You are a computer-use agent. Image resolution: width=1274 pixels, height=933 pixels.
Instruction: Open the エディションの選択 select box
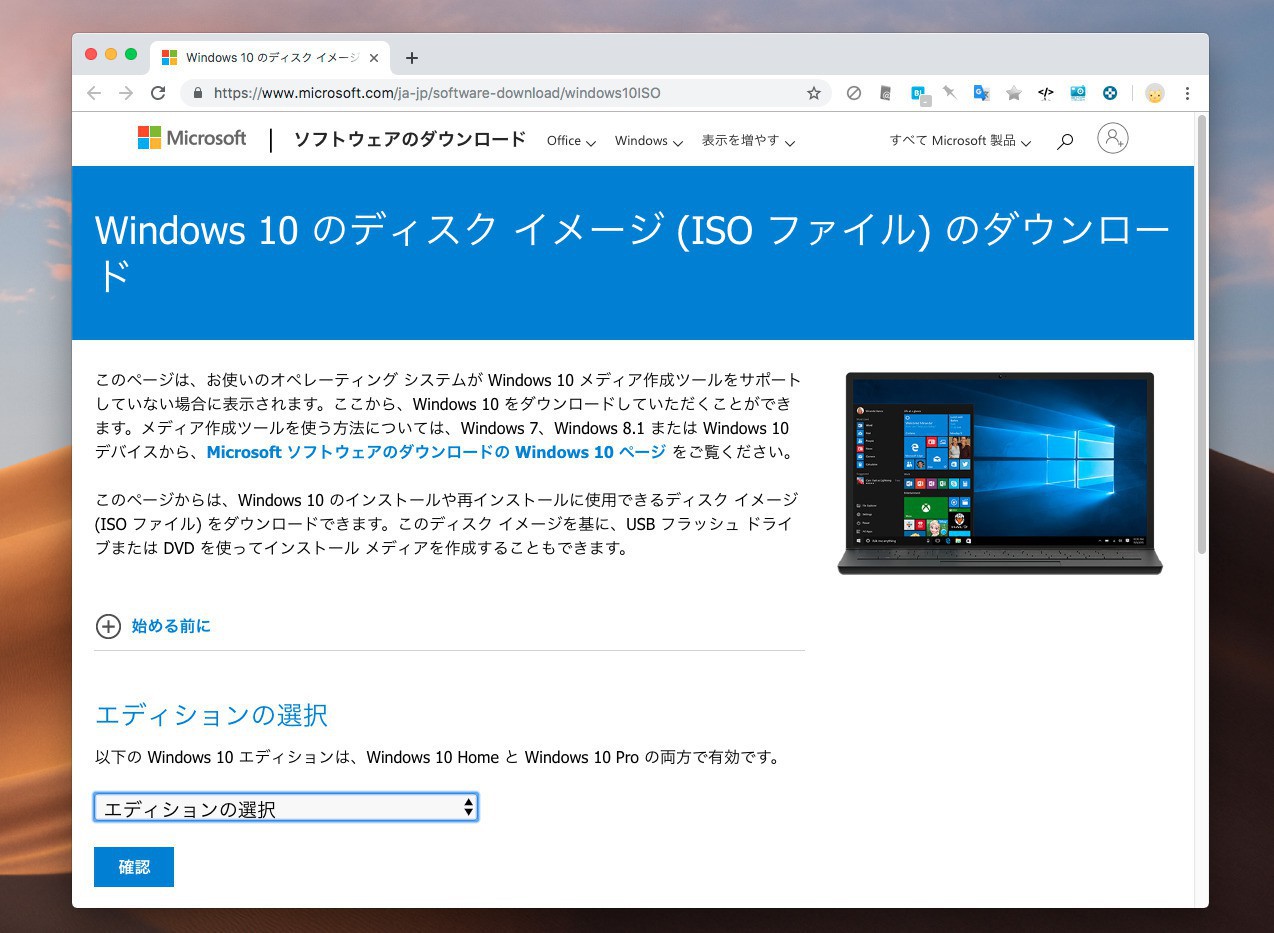(x=286, y=808)
